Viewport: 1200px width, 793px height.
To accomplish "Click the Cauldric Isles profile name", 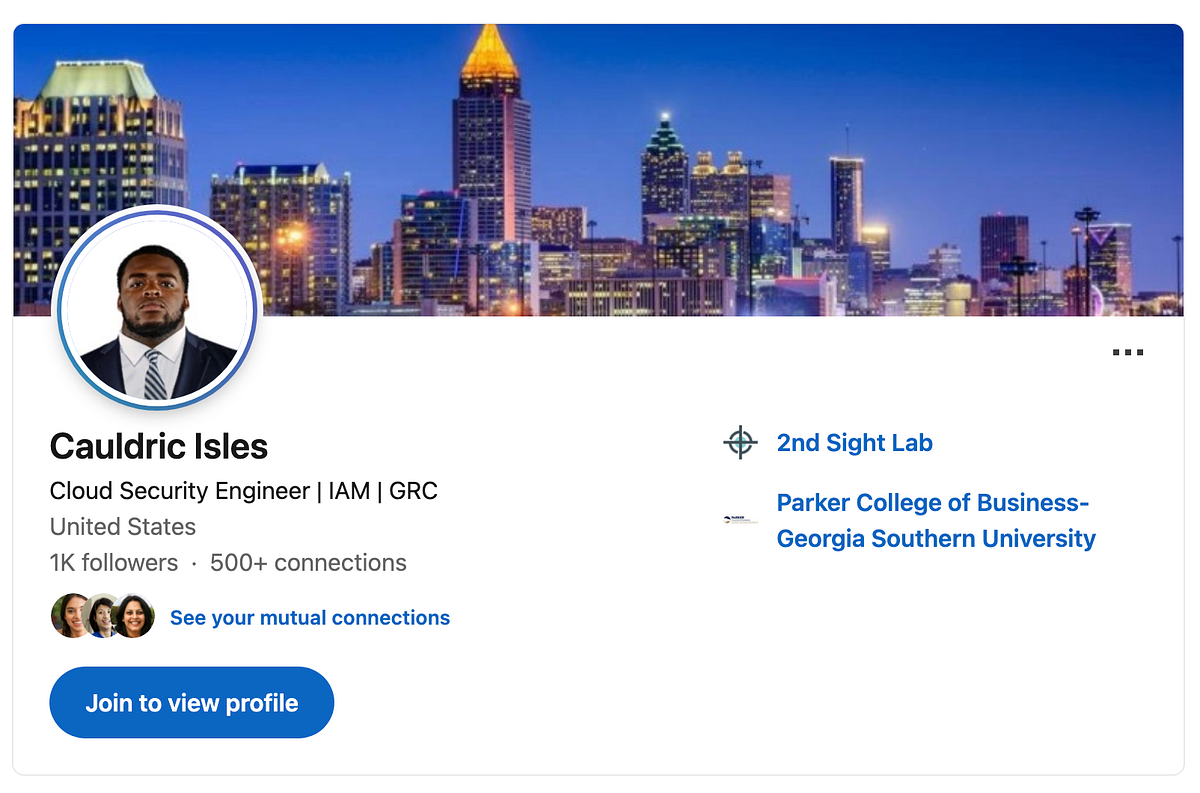I will tap(159, 446).
